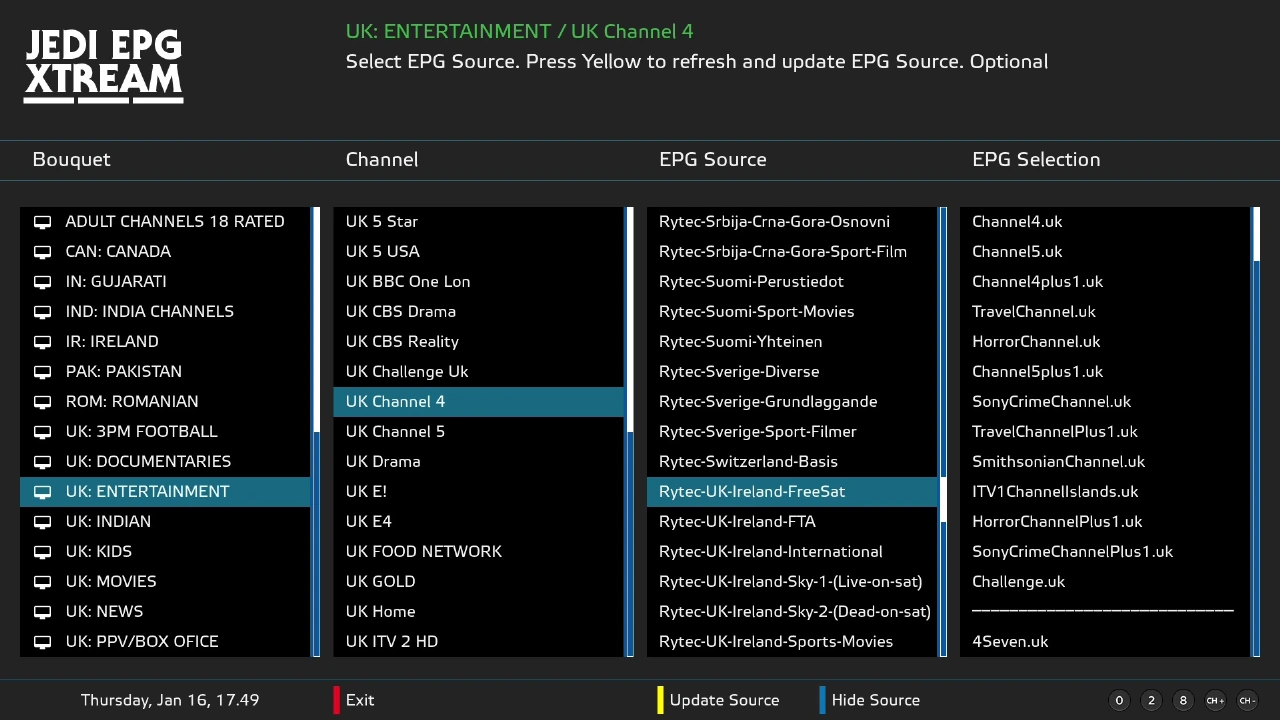
Task: Click the round 2 key icon
Action: click(1151, 701)
